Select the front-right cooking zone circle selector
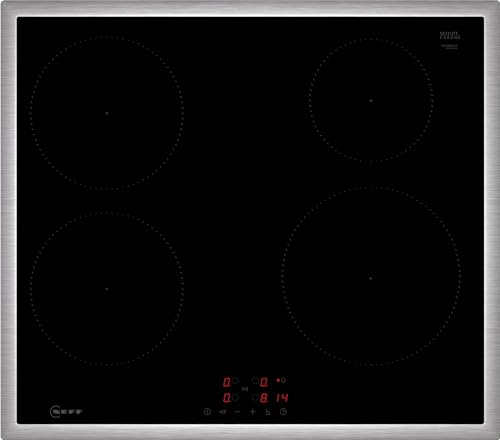The width and height of the screenshot is (500, 440). click(255, 397)
